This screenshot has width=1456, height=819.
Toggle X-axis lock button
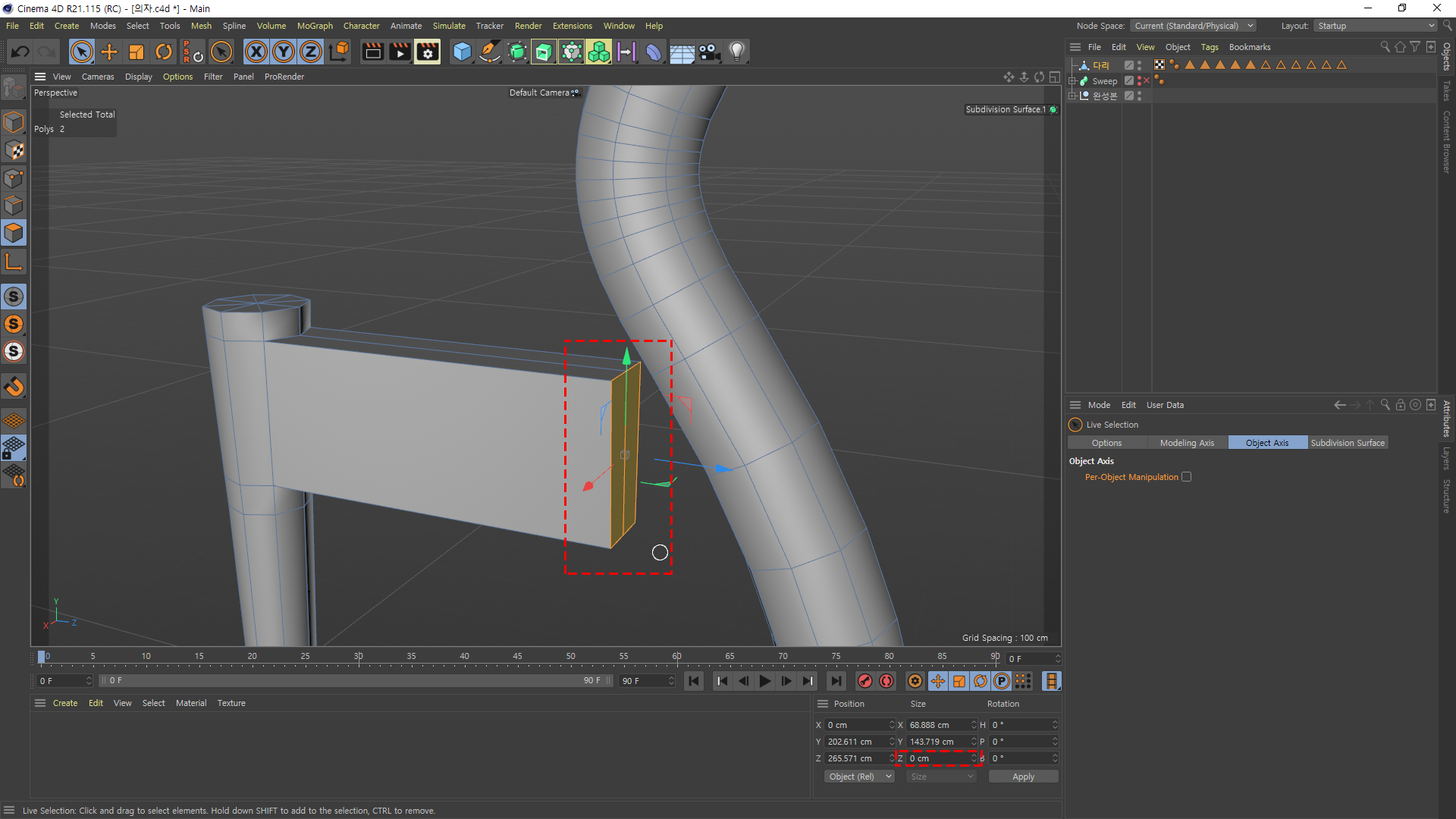(256, 52)
